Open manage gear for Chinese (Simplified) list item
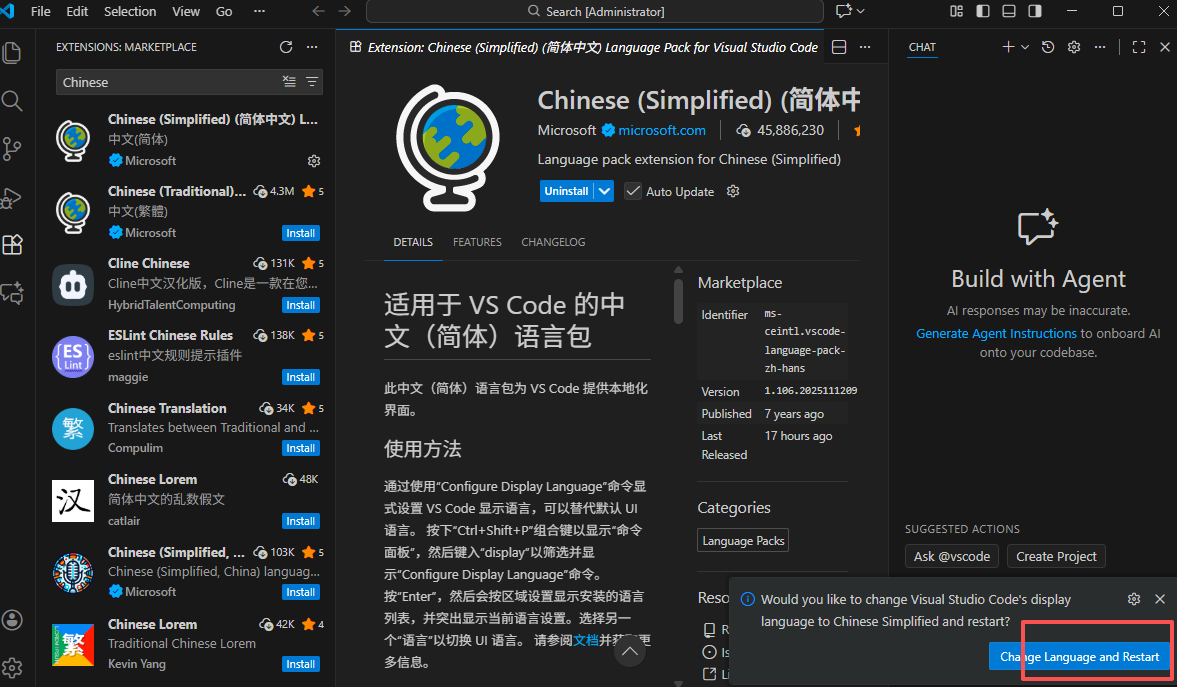 (314, 161)
